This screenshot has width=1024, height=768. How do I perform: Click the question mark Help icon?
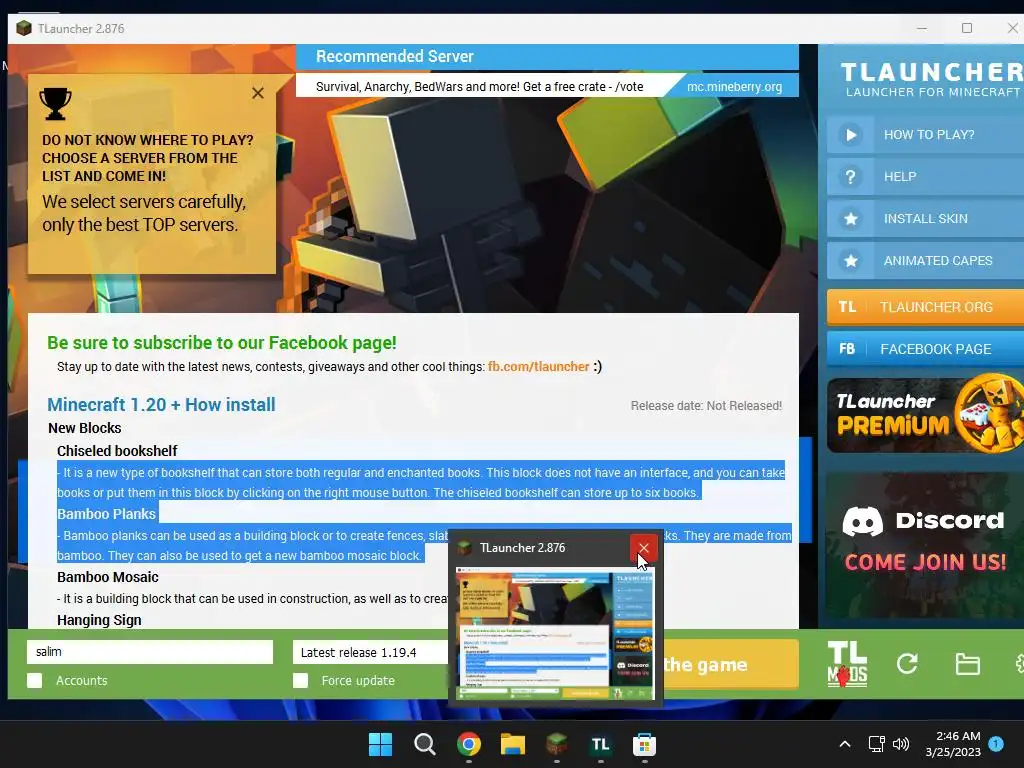[x=850, y=176]
